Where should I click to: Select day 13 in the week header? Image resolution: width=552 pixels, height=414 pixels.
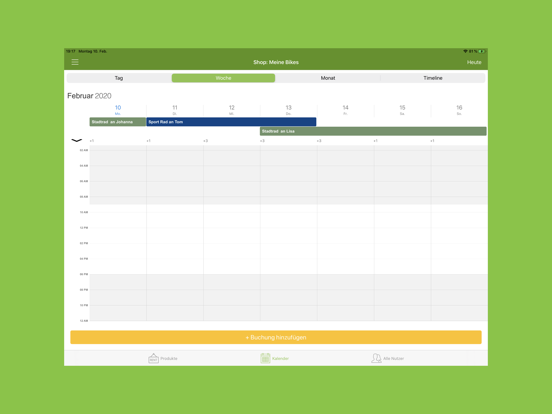289,109
